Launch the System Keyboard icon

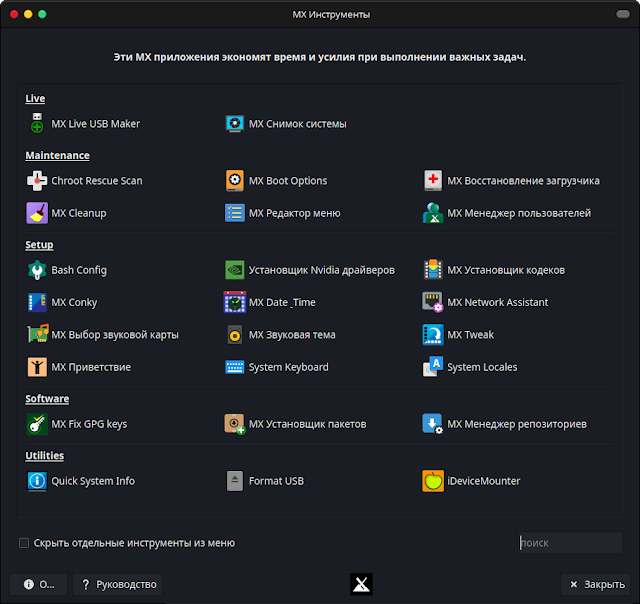pos(235,367)
